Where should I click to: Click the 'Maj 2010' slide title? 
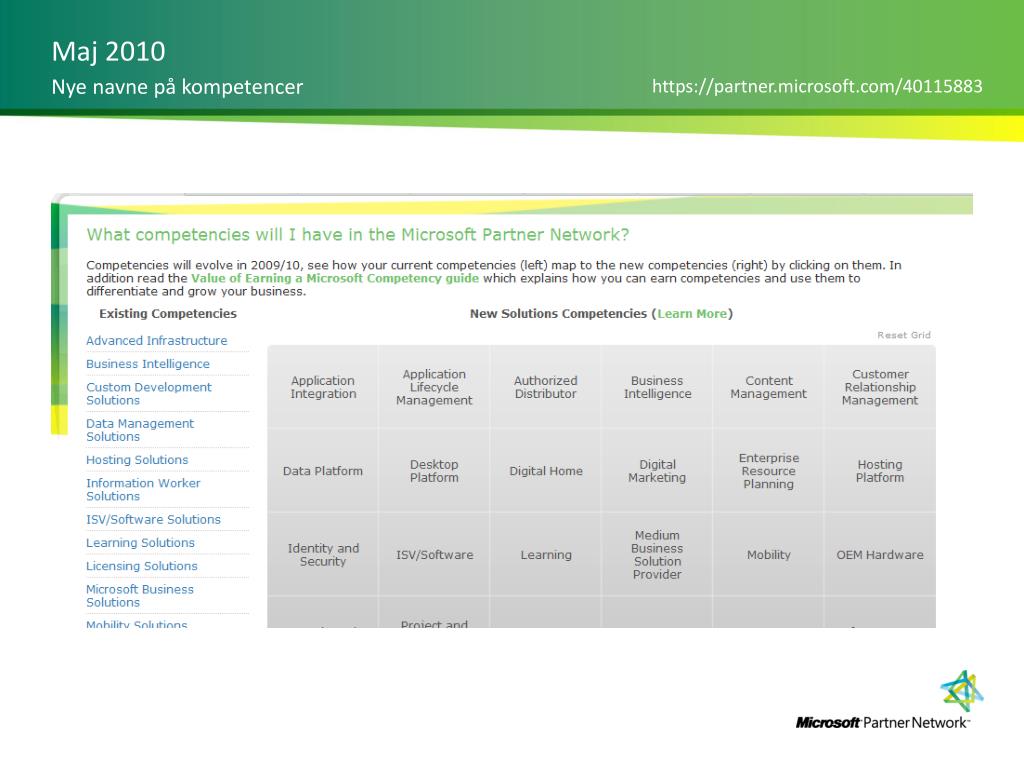click(x=108, y=52)
